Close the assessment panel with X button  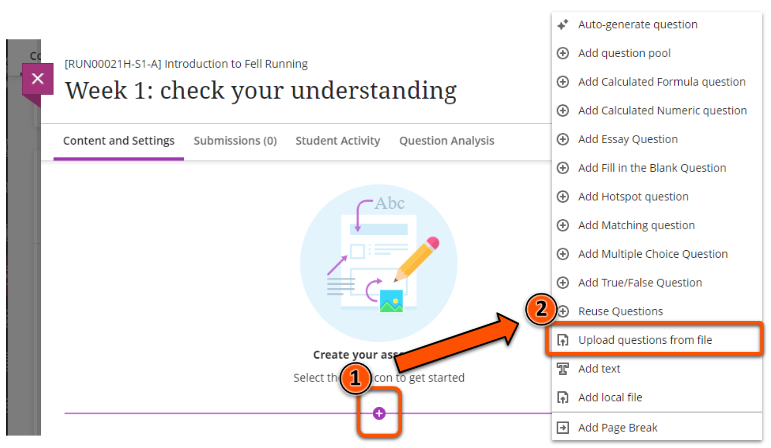pyautogui.click(x=37, y=78)
